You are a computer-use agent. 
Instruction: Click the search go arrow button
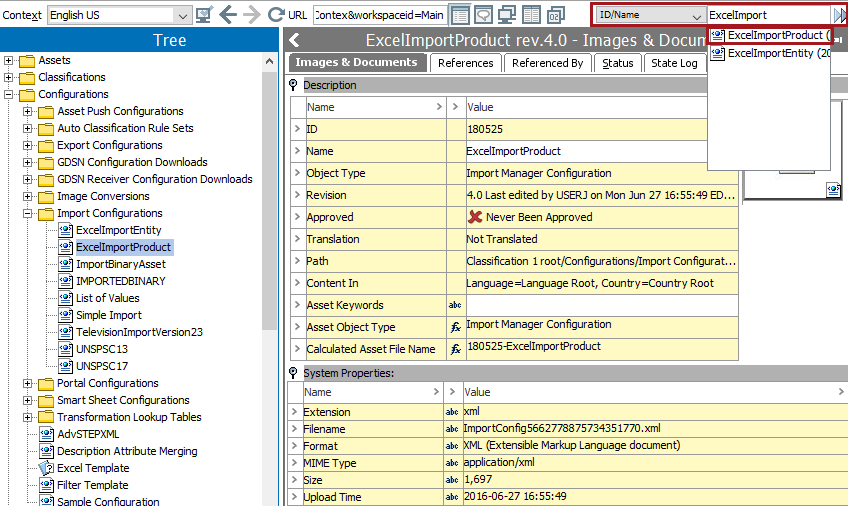[839, 15]
